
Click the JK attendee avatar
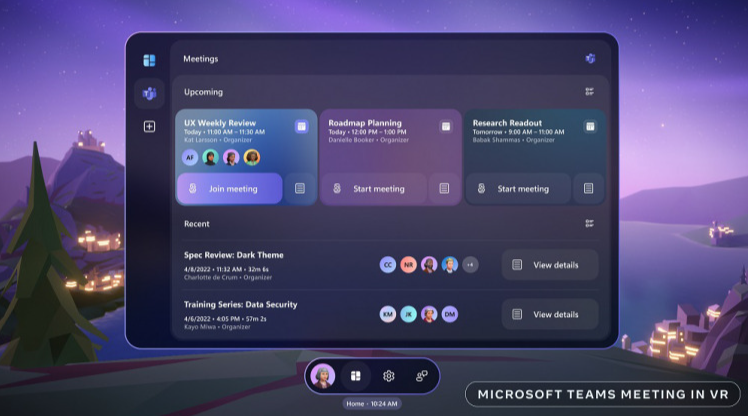click(x=408, y=314)
